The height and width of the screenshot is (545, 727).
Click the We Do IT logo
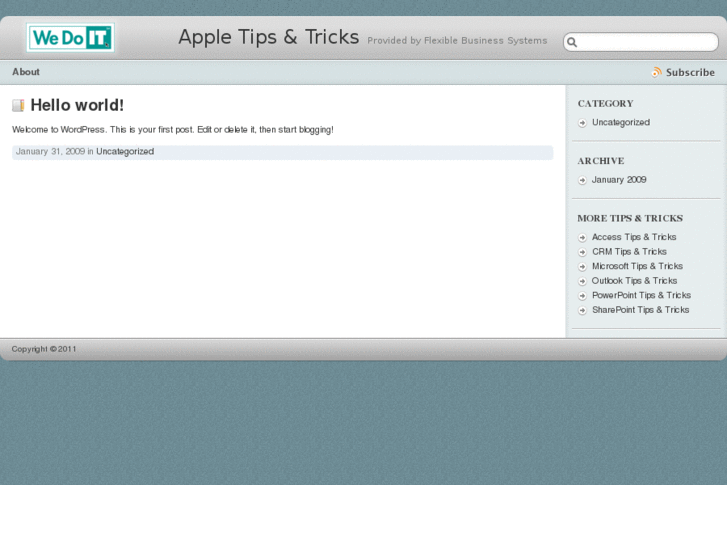(x=70, y=38)
